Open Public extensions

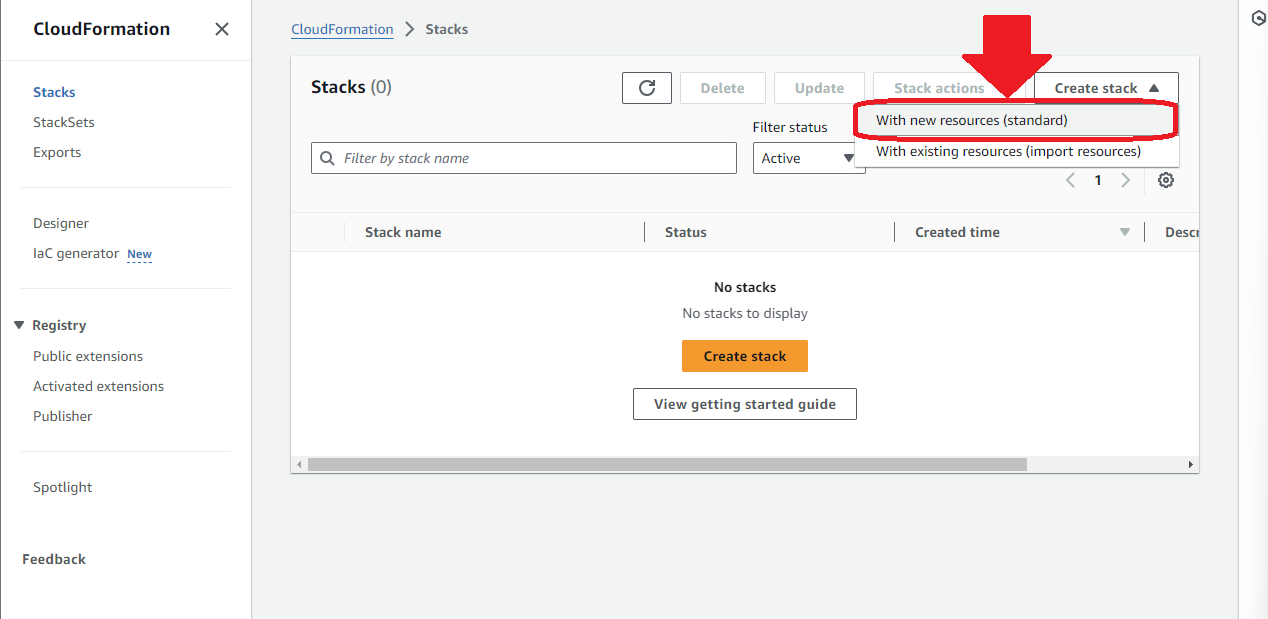pos(88,356)
